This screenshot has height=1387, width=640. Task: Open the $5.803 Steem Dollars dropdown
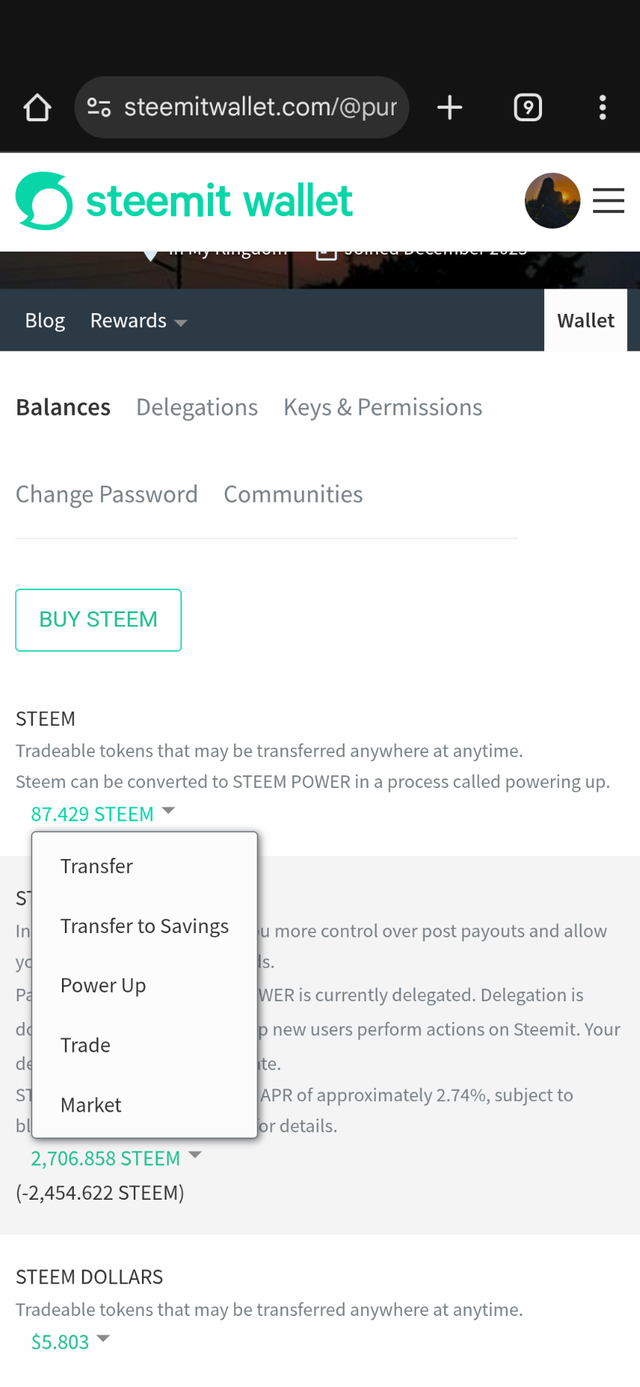coord(70,1342)
